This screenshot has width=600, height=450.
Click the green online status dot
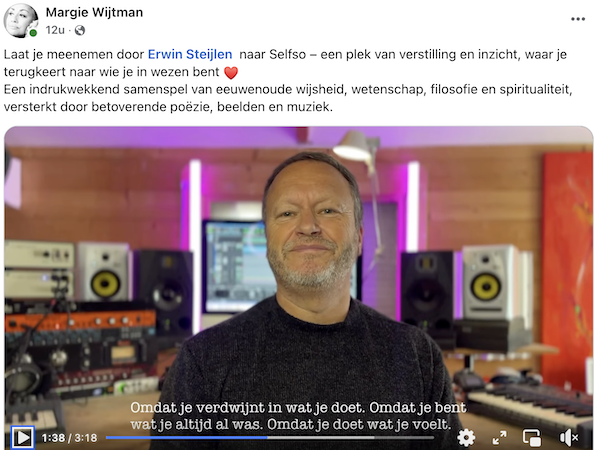tap(33, 33)
